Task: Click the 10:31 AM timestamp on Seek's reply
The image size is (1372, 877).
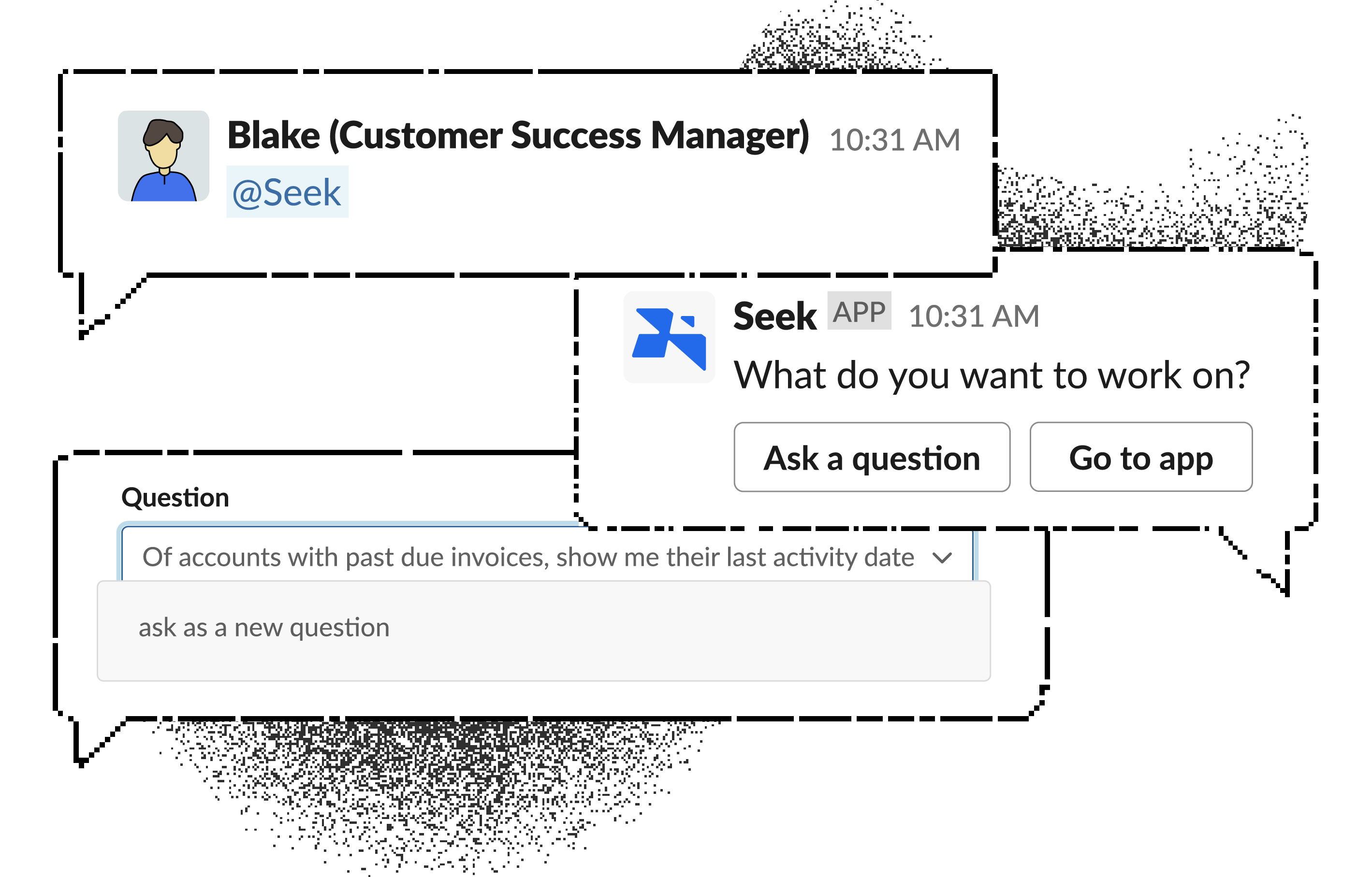Action: 974,316
